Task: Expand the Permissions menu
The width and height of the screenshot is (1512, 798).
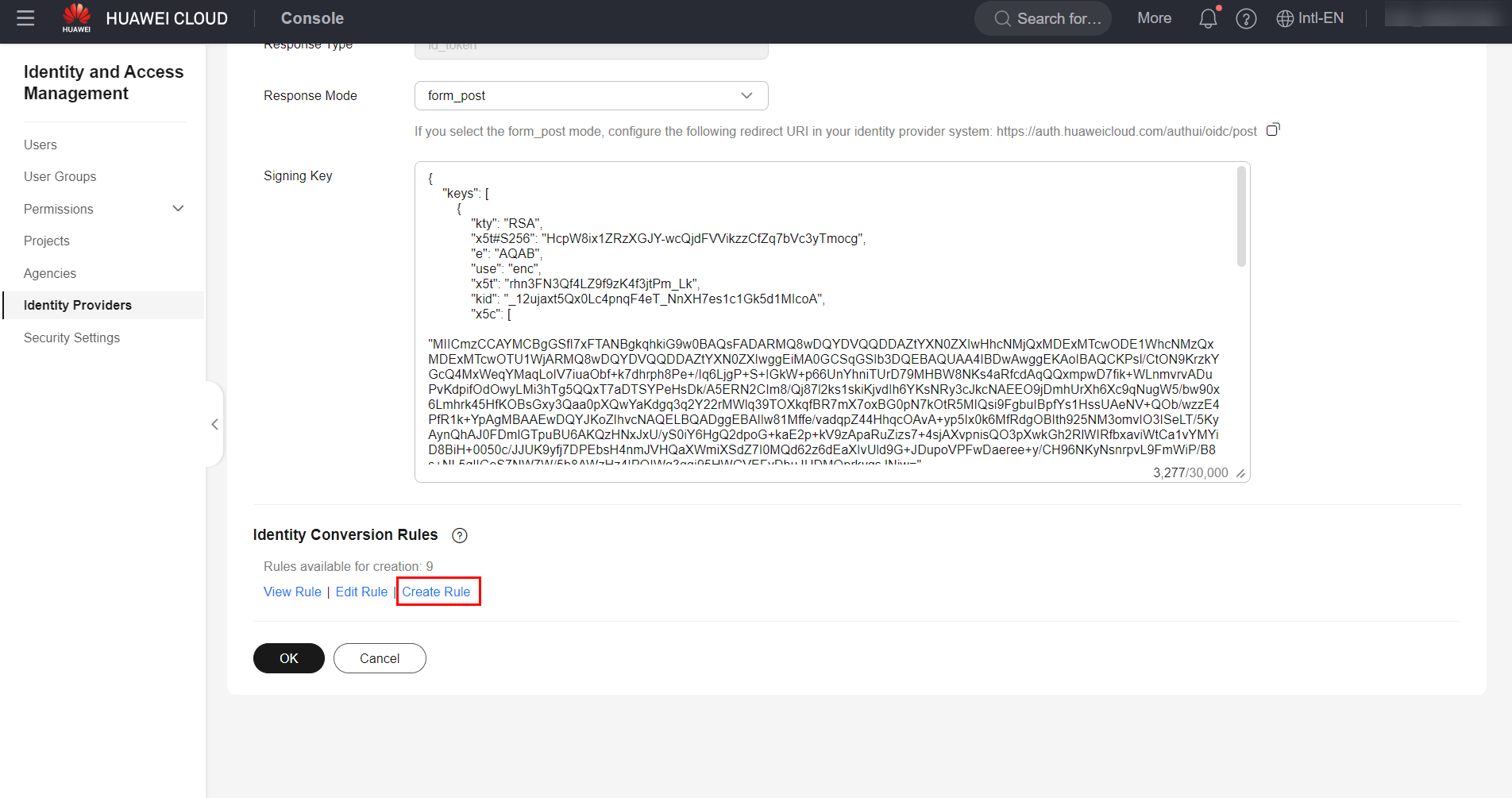Action: (178, 209)
